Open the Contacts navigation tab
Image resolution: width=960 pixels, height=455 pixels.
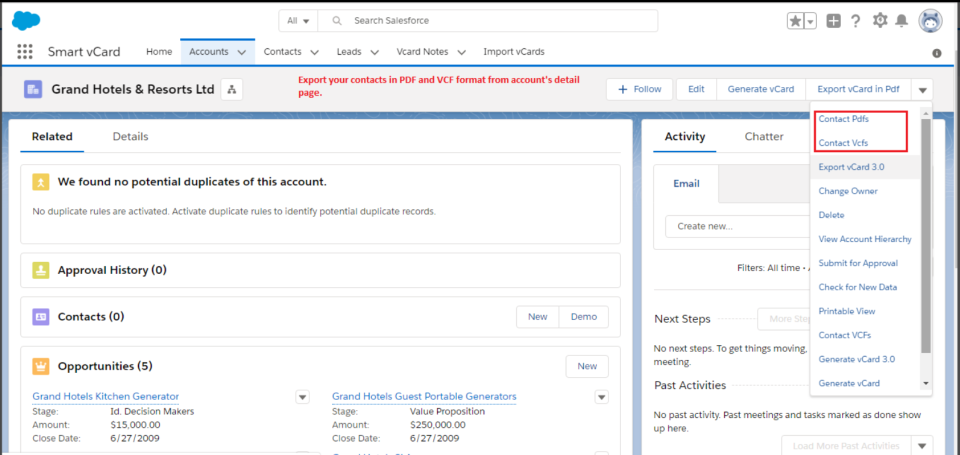[x=282, y=52]
